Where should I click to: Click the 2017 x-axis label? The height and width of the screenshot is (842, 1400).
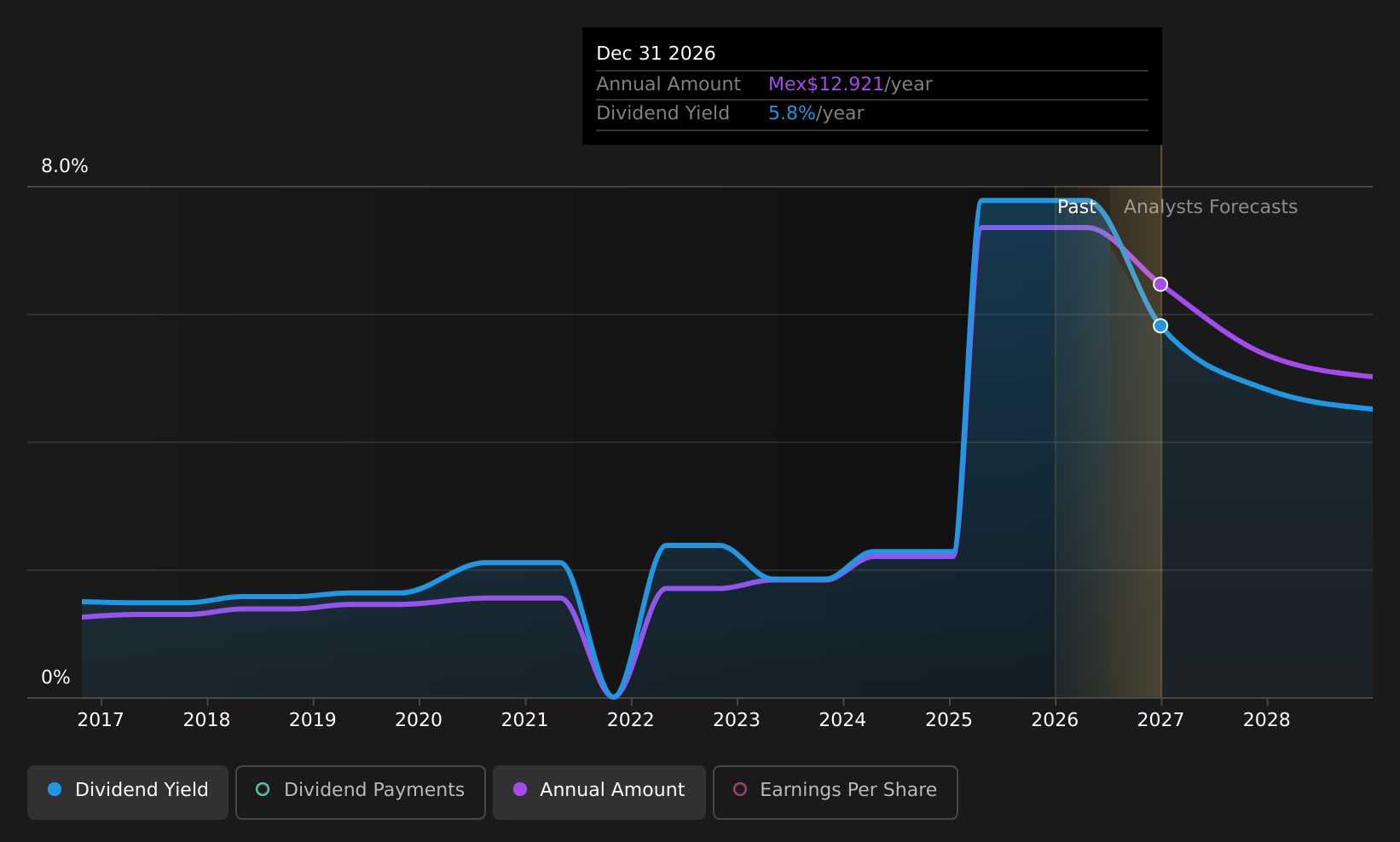101,720
